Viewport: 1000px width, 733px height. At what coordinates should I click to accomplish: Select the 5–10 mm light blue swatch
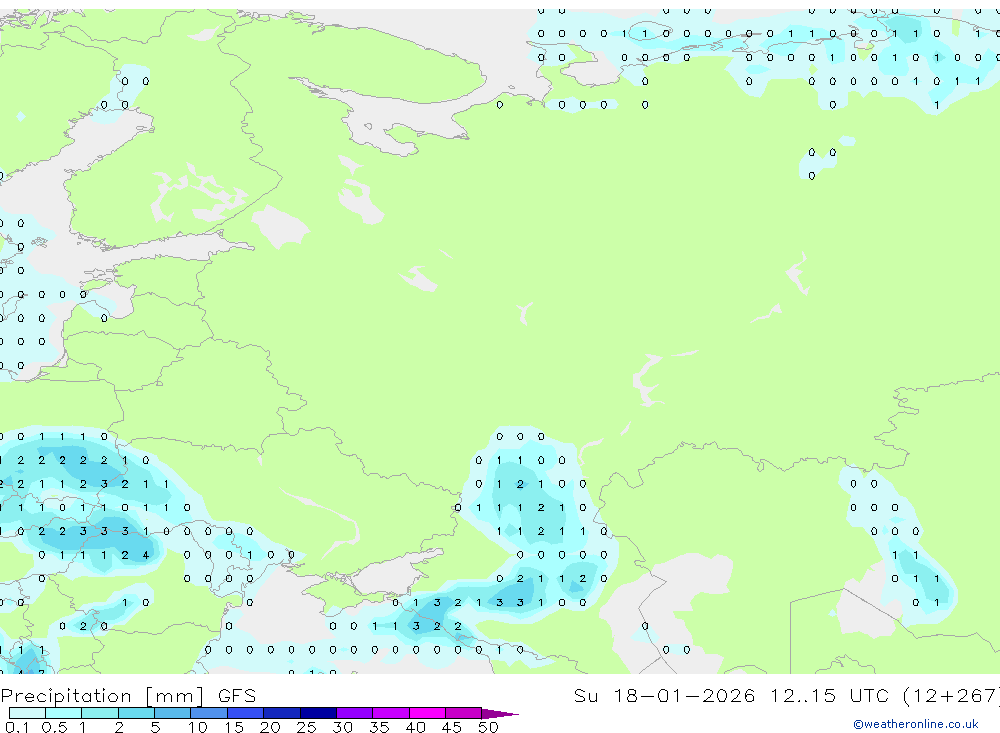(x=172, y=713)
